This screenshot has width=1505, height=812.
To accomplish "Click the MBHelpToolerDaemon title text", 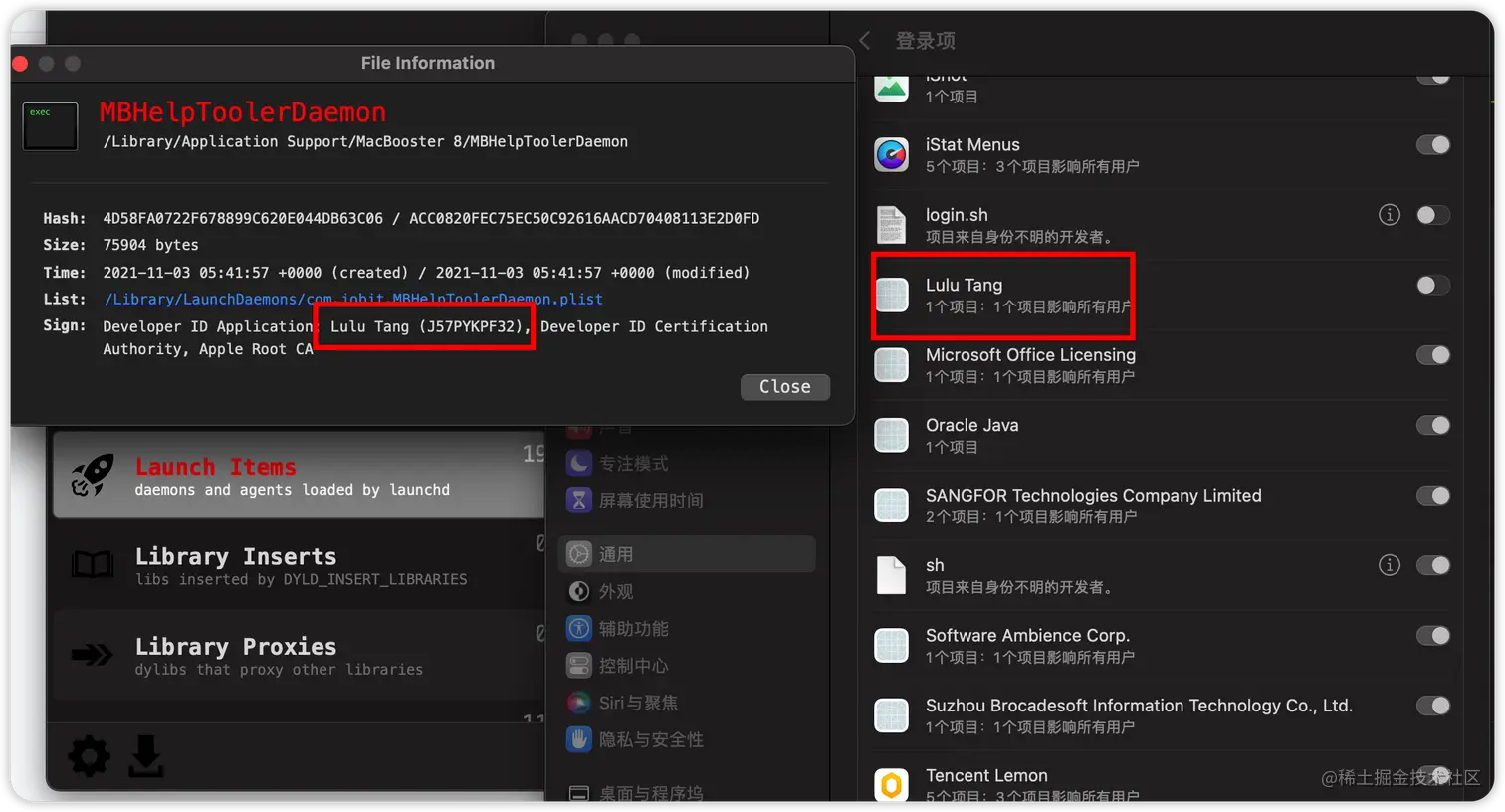I will (243, 112).
